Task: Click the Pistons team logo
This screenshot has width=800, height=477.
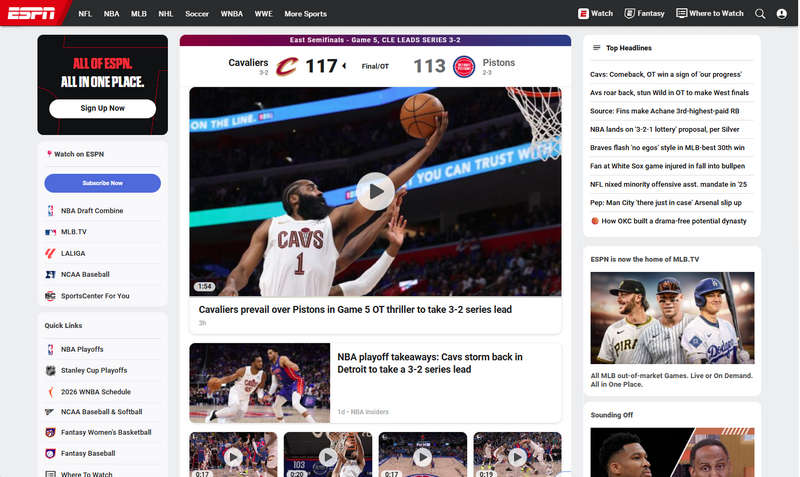Action: (x=464, y=66)
